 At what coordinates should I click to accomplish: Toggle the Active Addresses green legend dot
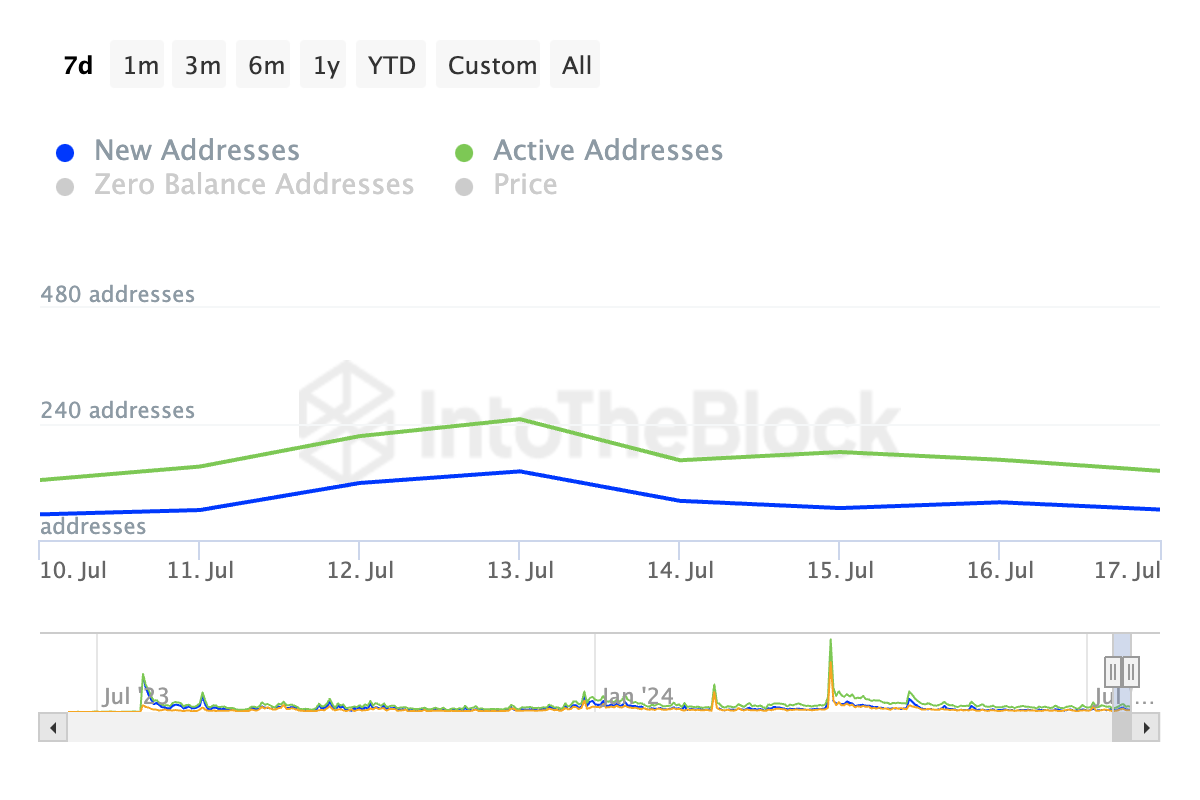point(464,153)
